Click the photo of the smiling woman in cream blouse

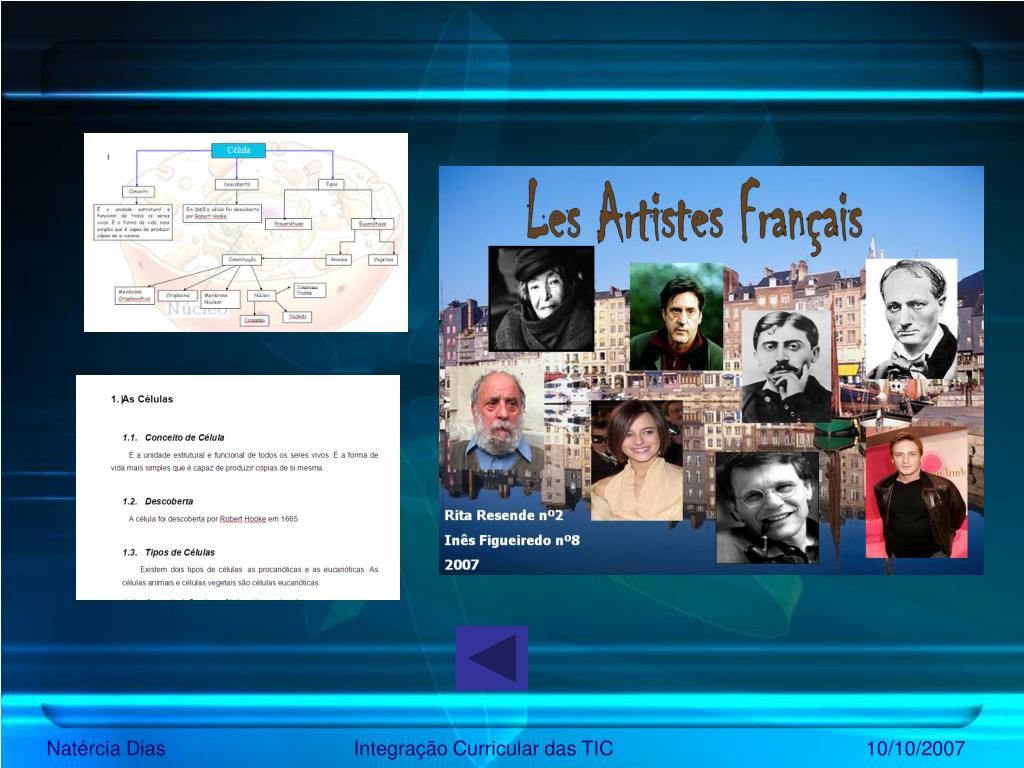coord(637,460)
